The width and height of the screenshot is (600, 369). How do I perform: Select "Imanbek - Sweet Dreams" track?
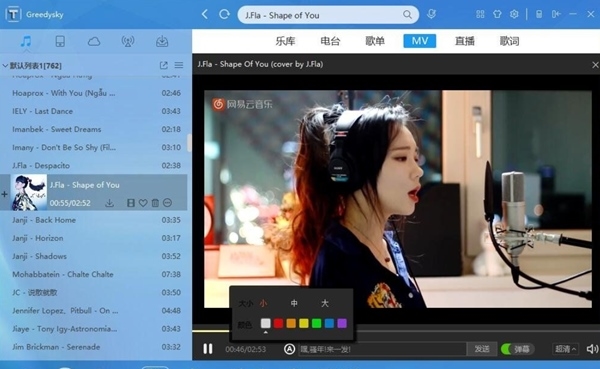point(94,129)
